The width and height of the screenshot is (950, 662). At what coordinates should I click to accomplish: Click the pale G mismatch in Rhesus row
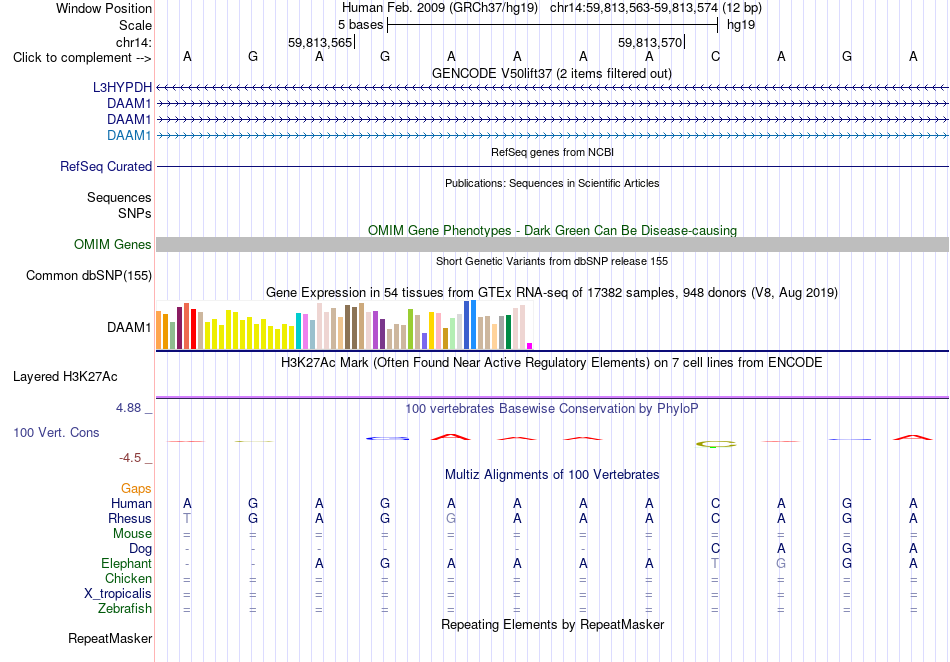coord(451,518)
